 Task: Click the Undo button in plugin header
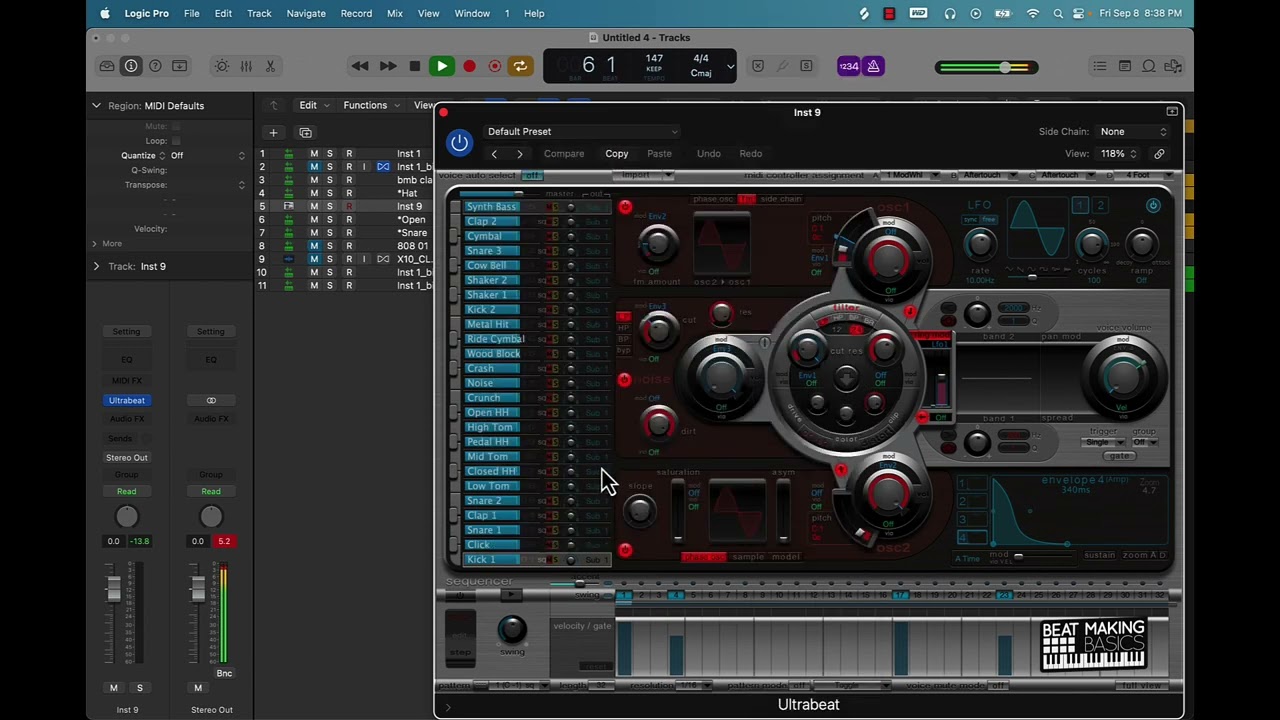point(709,154)
